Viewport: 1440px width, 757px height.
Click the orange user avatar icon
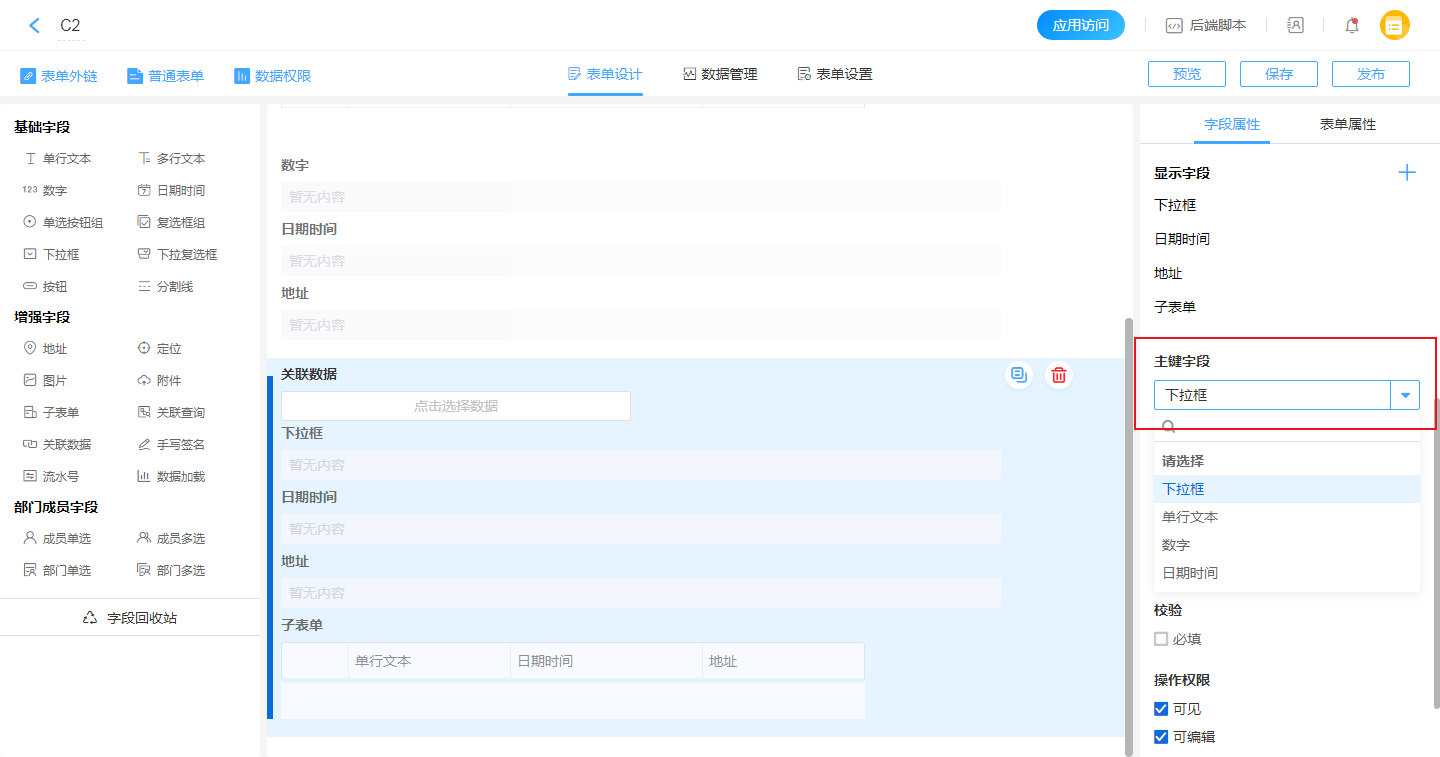click(x=1394, y=26)
